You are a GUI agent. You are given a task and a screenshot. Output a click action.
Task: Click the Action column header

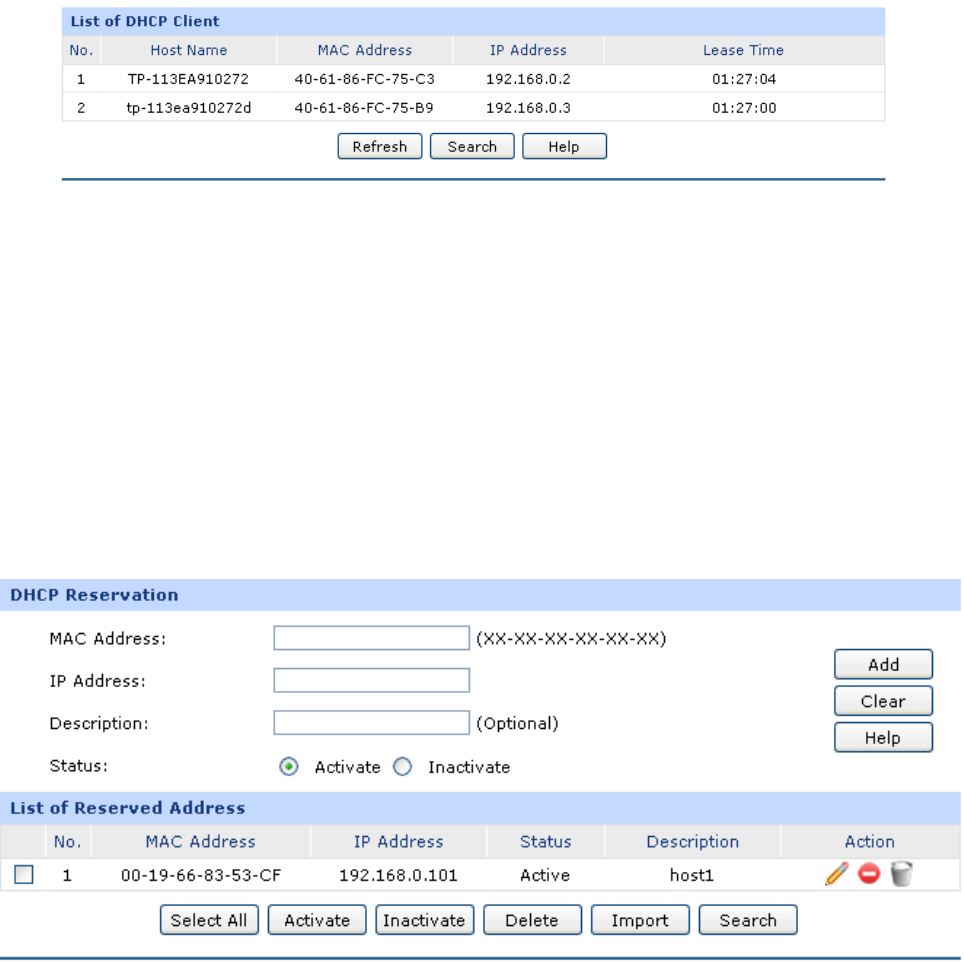[869, 842]
